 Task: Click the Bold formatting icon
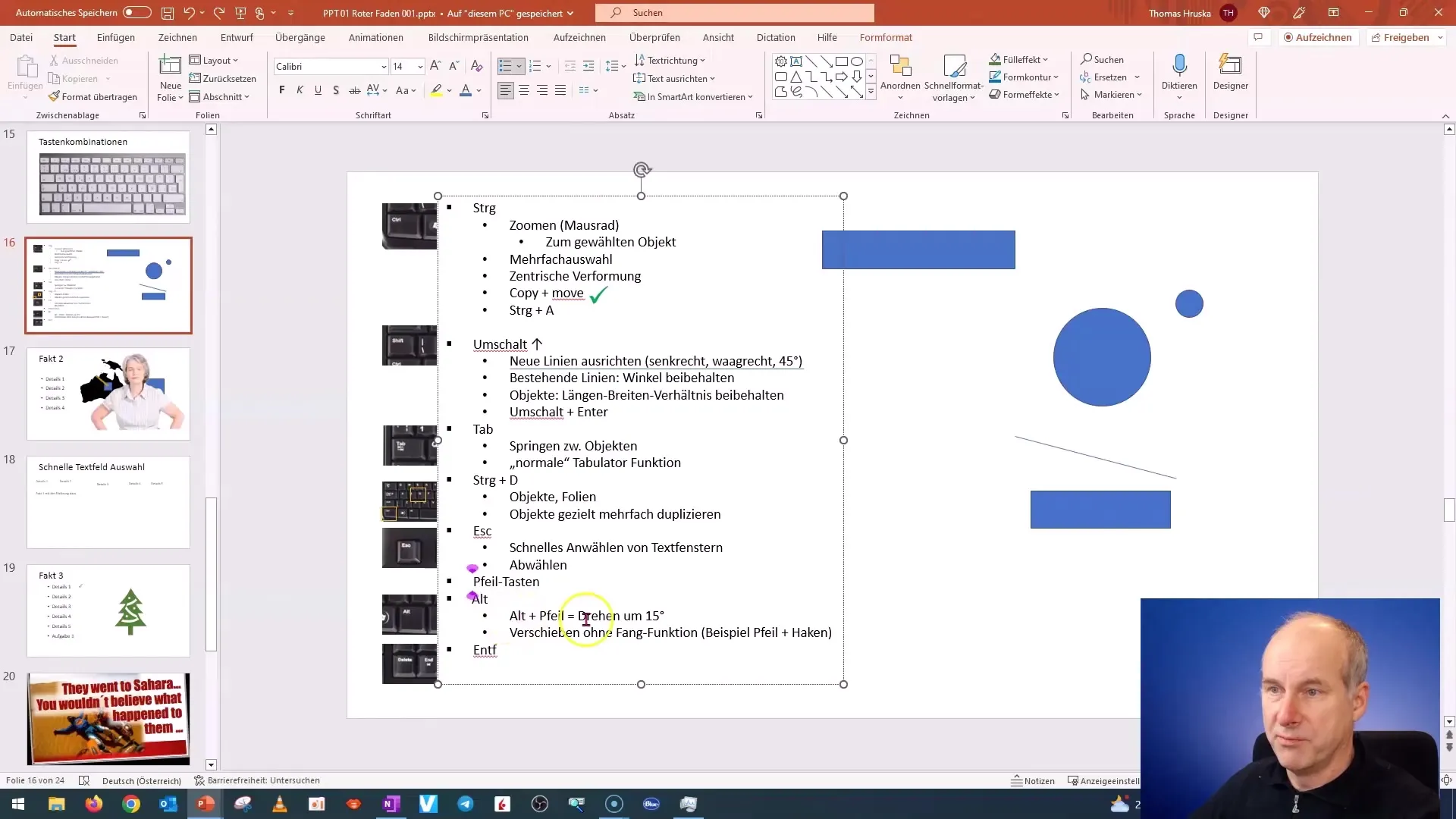click(282, 90)
